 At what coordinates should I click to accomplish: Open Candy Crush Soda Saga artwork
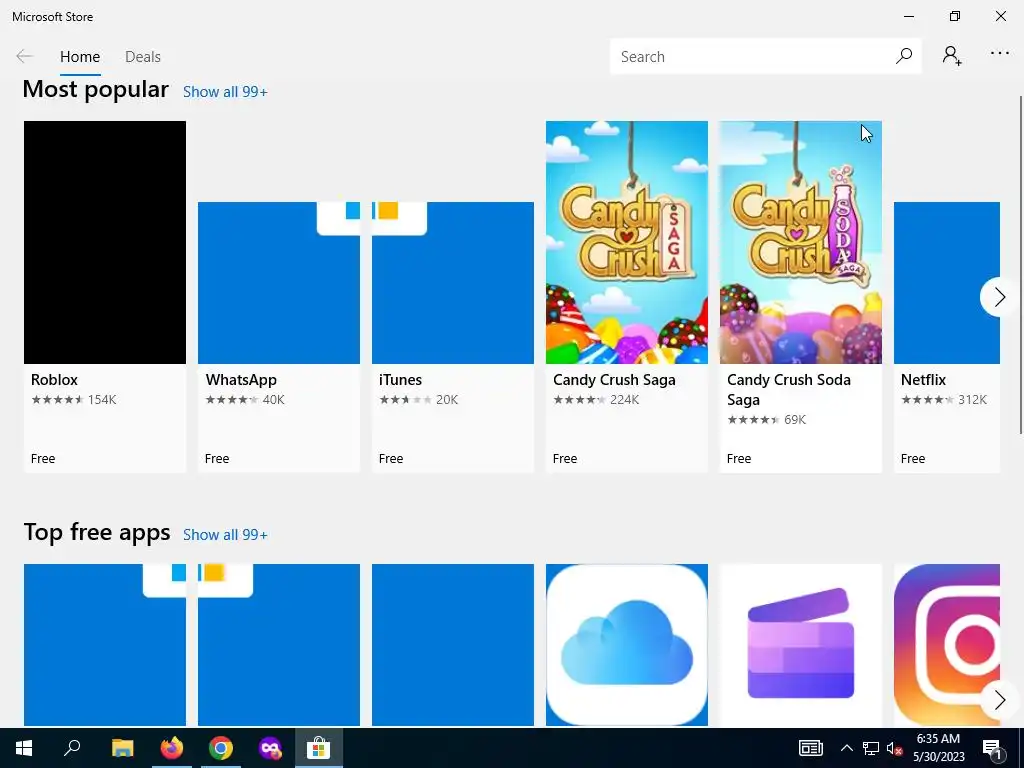[801, 242]
